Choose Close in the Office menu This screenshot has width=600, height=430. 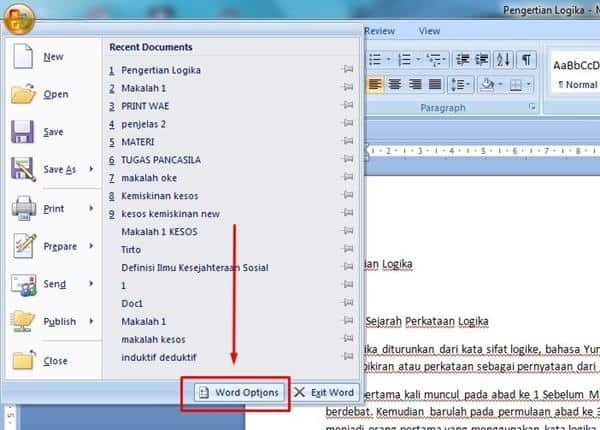point(53,361)
